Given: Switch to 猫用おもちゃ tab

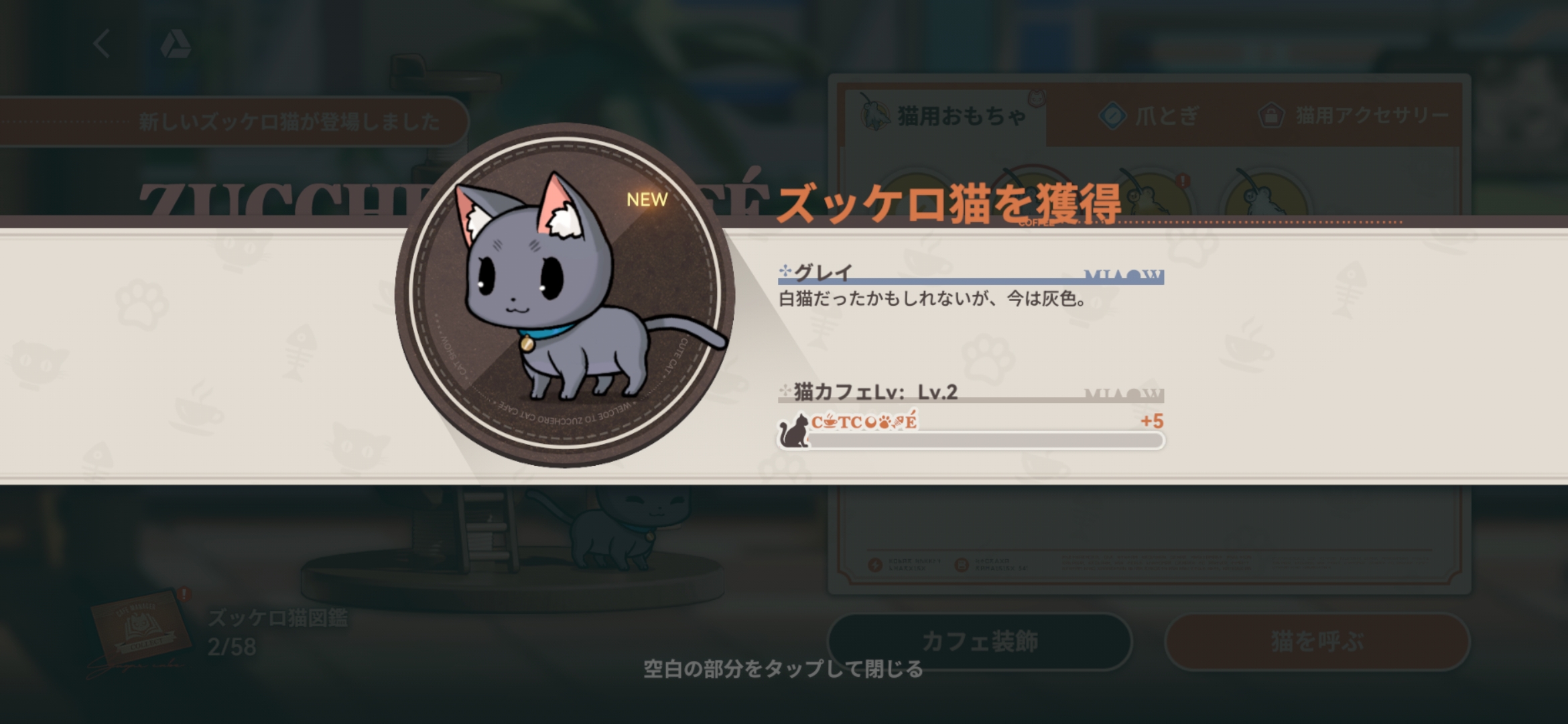Looking at the screenshot, I should [944, 117].
